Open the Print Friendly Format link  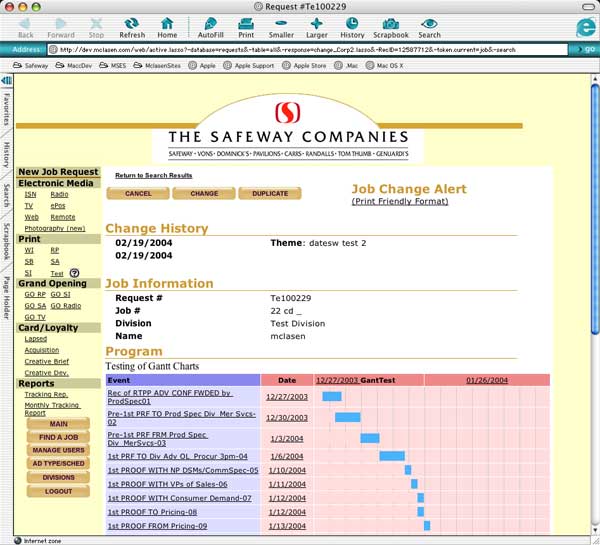pos(399,201)
